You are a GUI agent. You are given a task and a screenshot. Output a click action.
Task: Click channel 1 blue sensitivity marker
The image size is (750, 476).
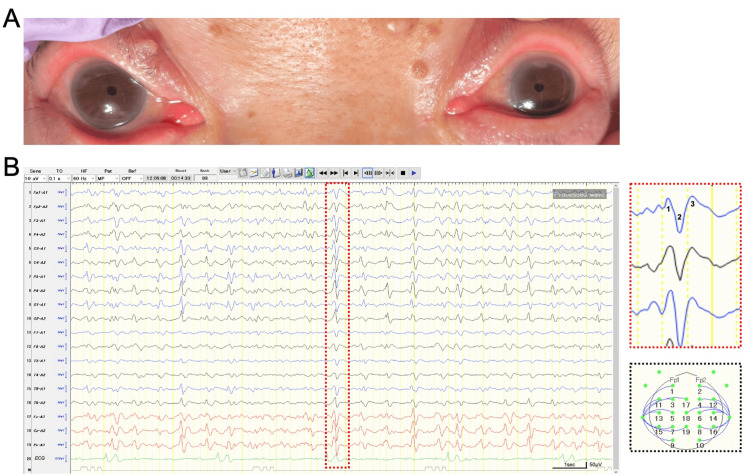62,192
